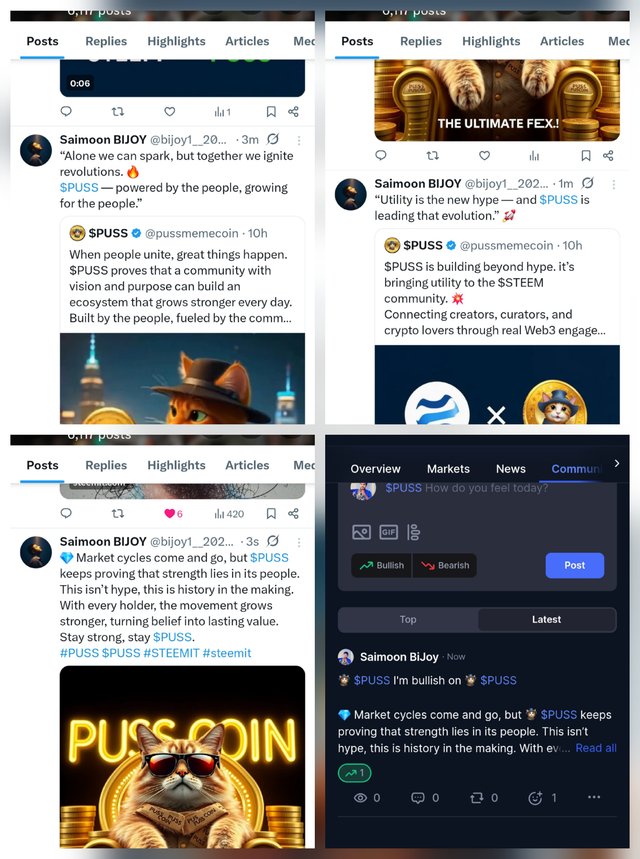The width and height of the screenshot is (640, 859).
Task: Click the bookmark icon beside the 420 views
Action: click(271, 513)
